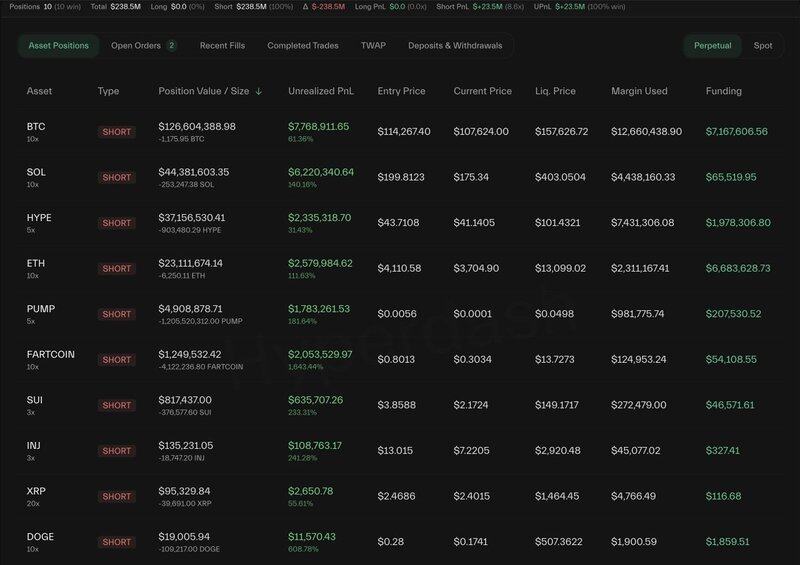
Task: Select the TWAP tab
Action: click(373, 45)
